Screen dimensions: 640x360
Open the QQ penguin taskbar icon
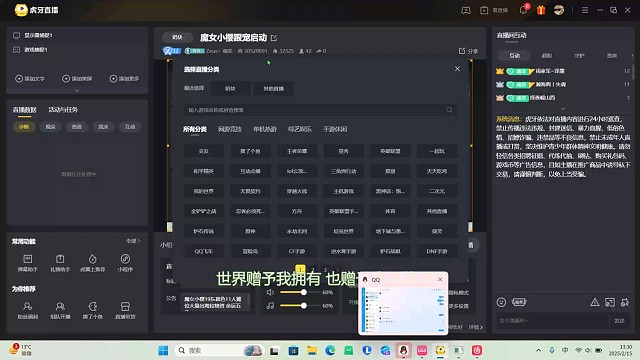[403, 350]
